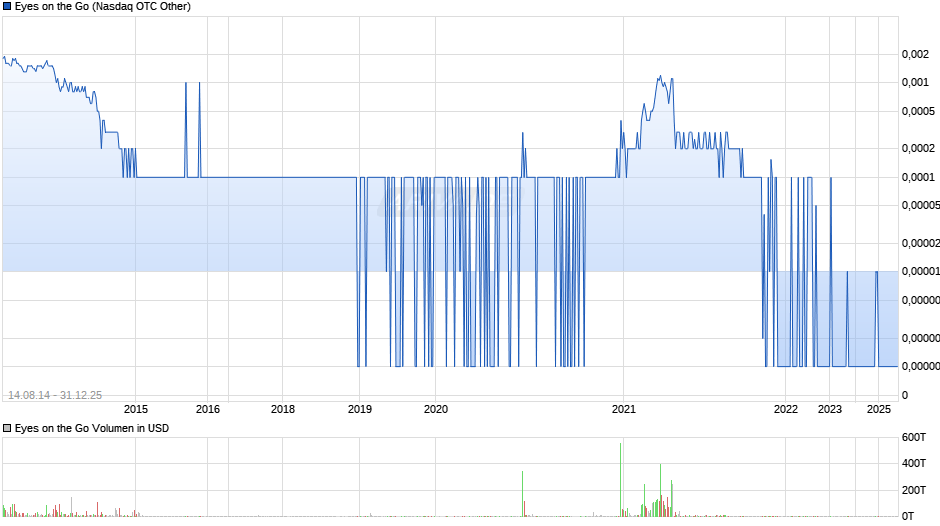
Task: Select the 2016 label on the time axis
Action: (x=208, y=409)
